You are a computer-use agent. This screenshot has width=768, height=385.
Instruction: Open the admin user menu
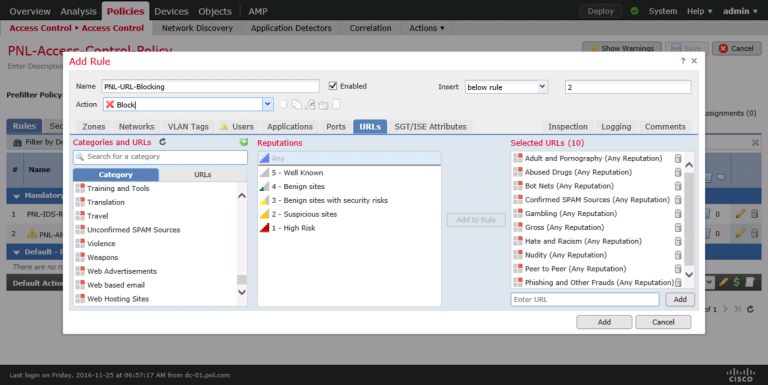point(740,11)
